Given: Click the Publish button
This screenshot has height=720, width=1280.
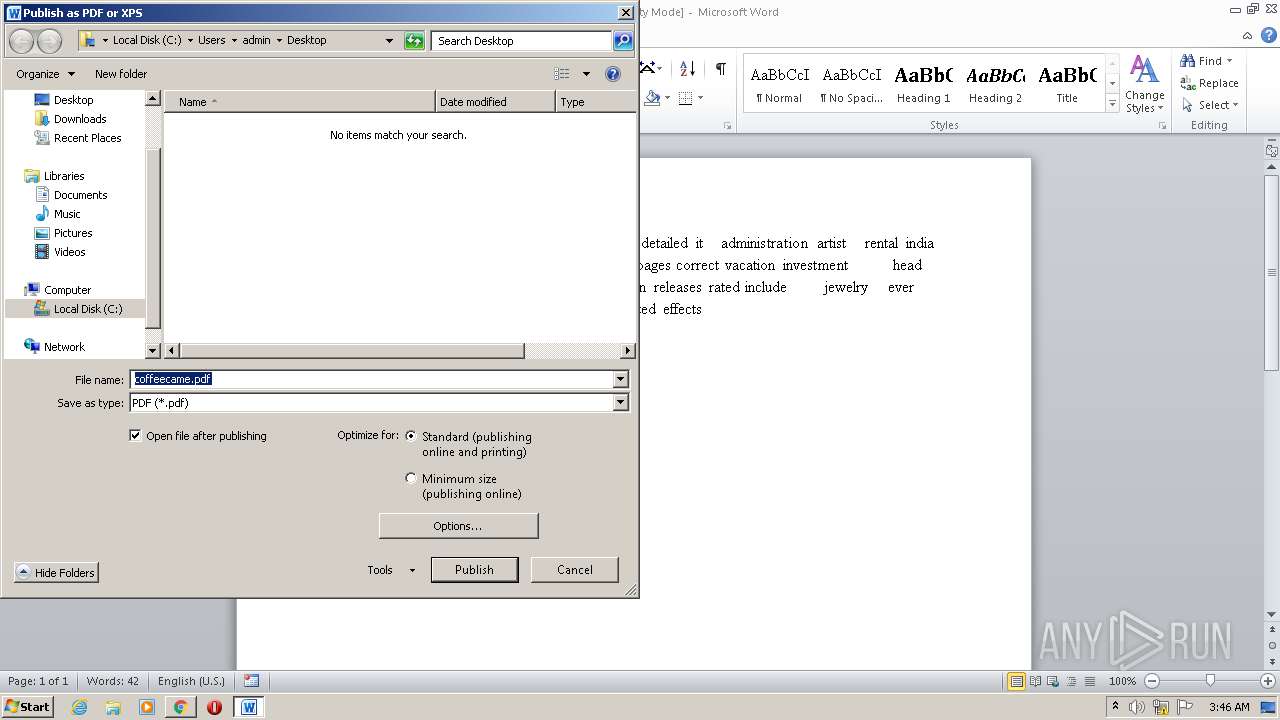Looking at the screenshot, I should tap(474, 570).
